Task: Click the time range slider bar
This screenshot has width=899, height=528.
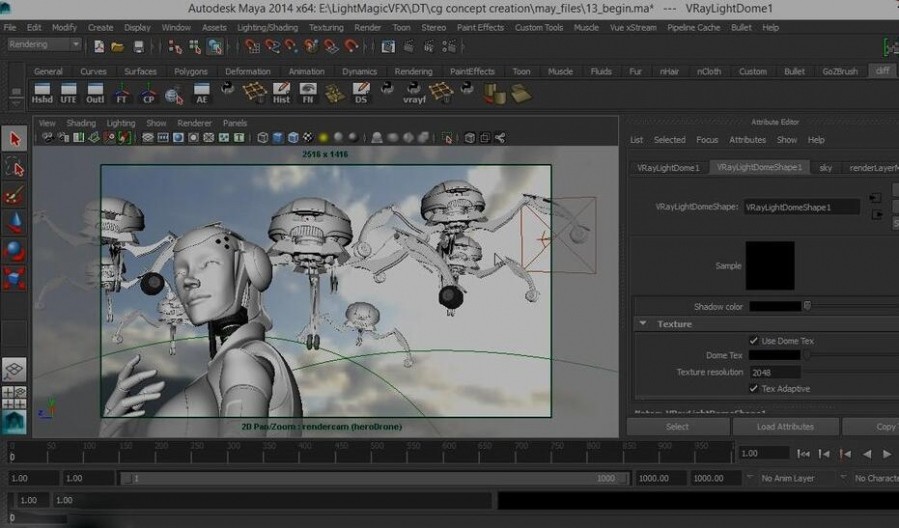Action: [373, 478]
